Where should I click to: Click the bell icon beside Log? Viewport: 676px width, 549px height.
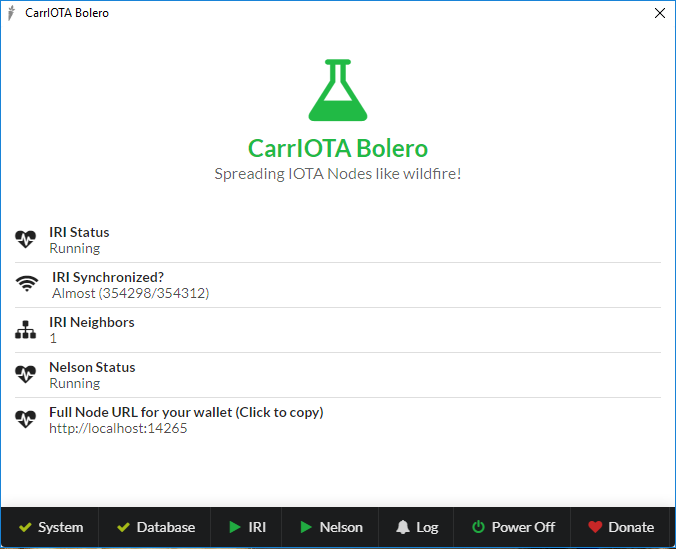pos(403,527)
